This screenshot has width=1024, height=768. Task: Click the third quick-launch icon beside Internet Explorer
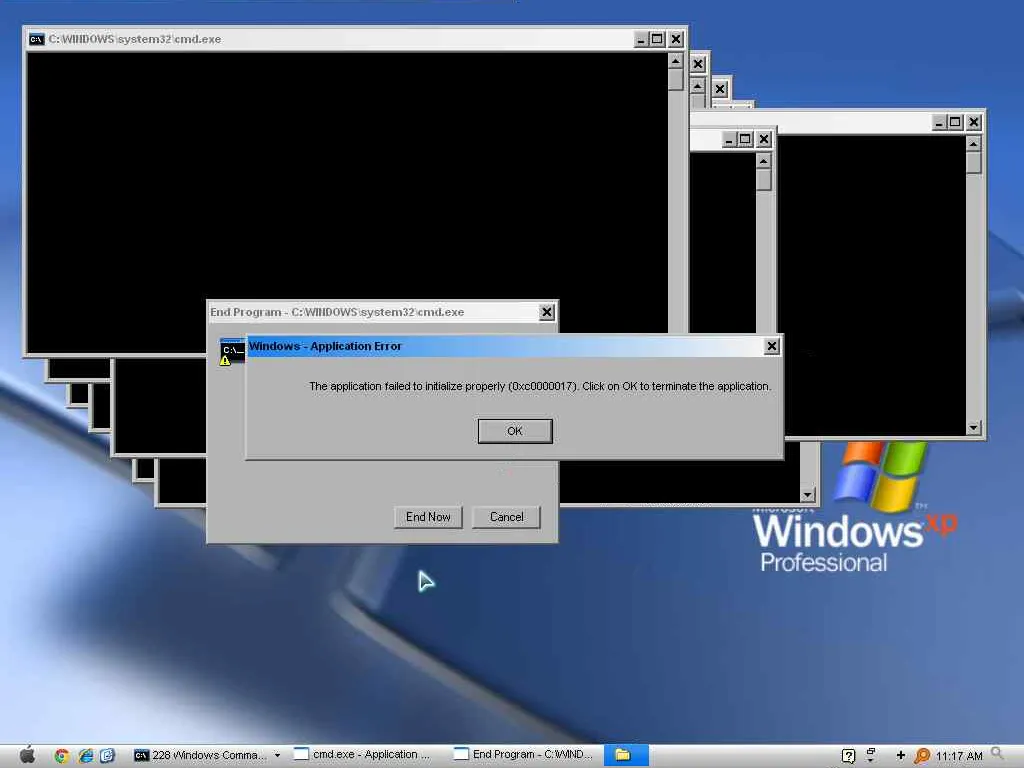point(108,756)
